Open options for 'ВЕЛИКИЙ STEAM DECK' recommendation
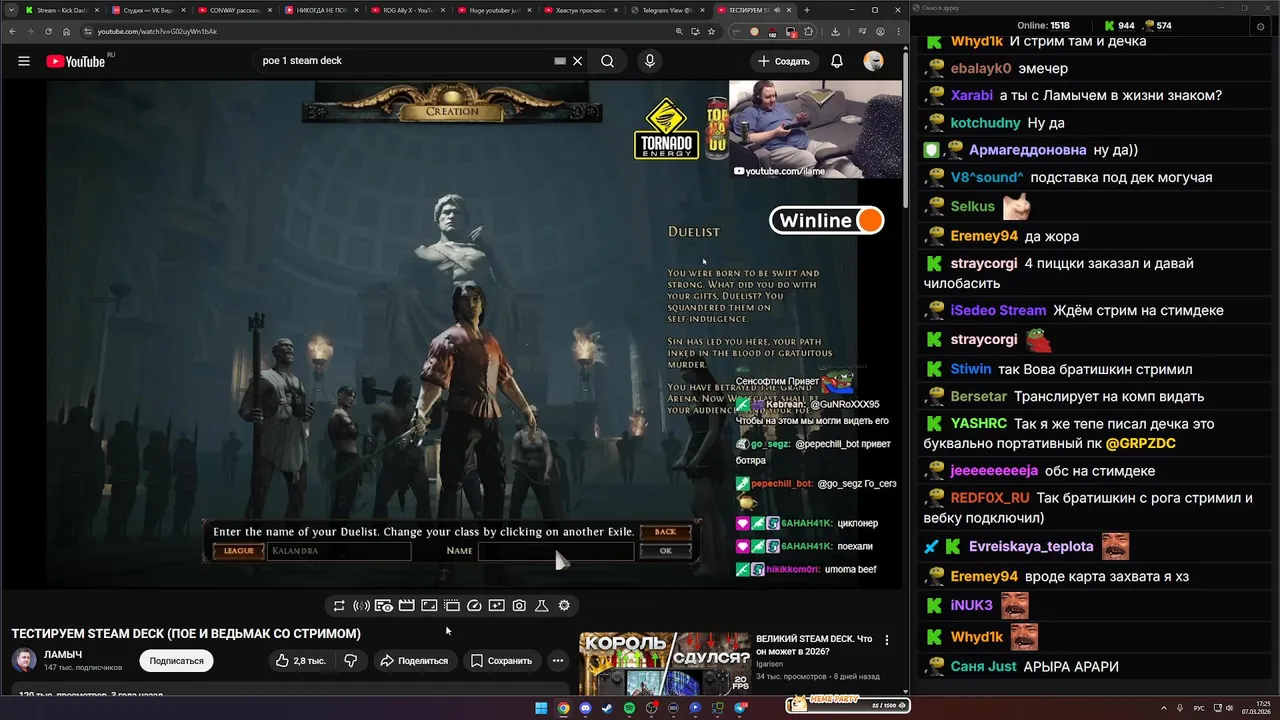Screen dimensions: 1280x720 coord(886,640)
